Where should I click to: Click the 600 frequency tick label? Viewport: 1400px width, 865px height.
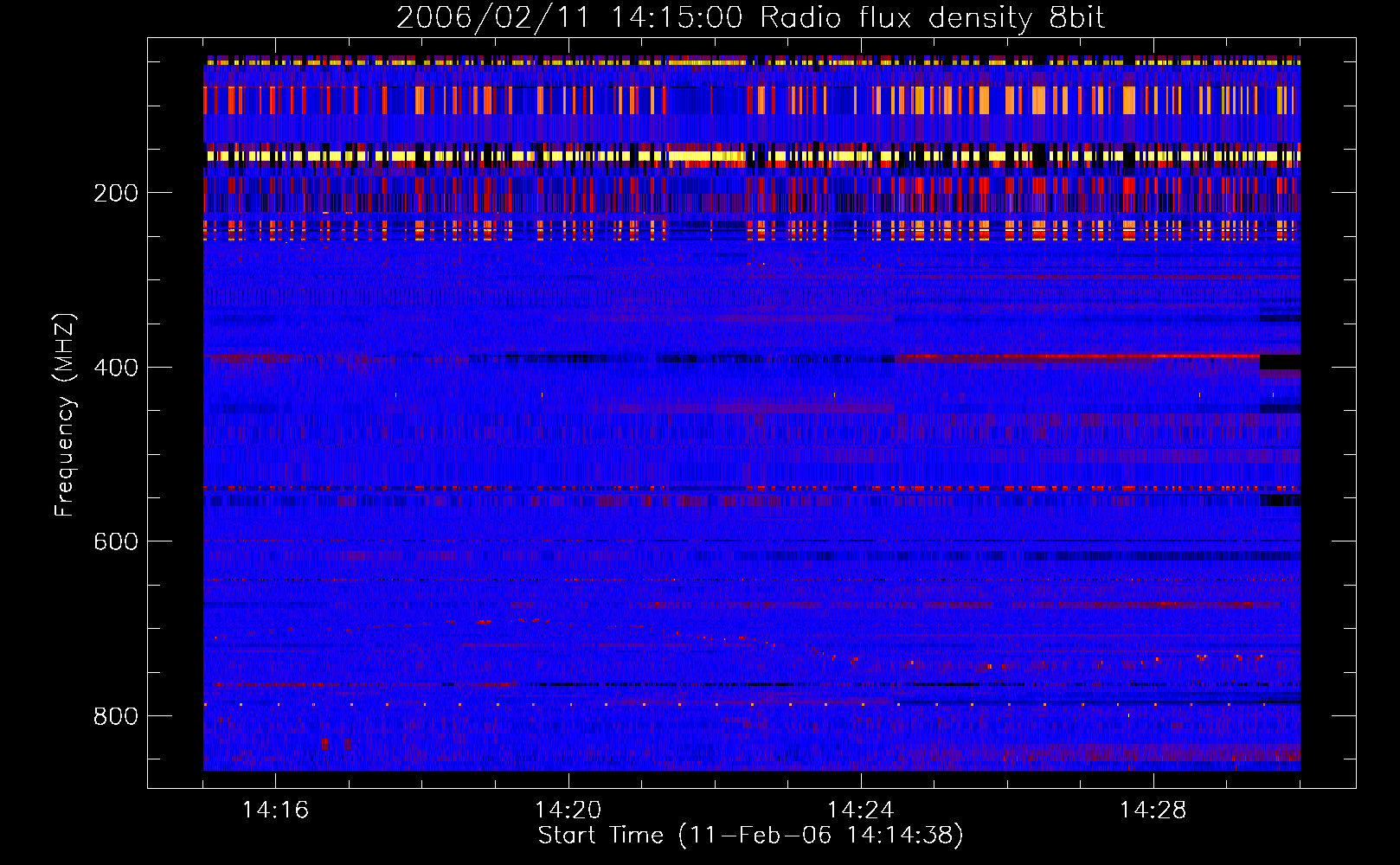pos(116,541)
